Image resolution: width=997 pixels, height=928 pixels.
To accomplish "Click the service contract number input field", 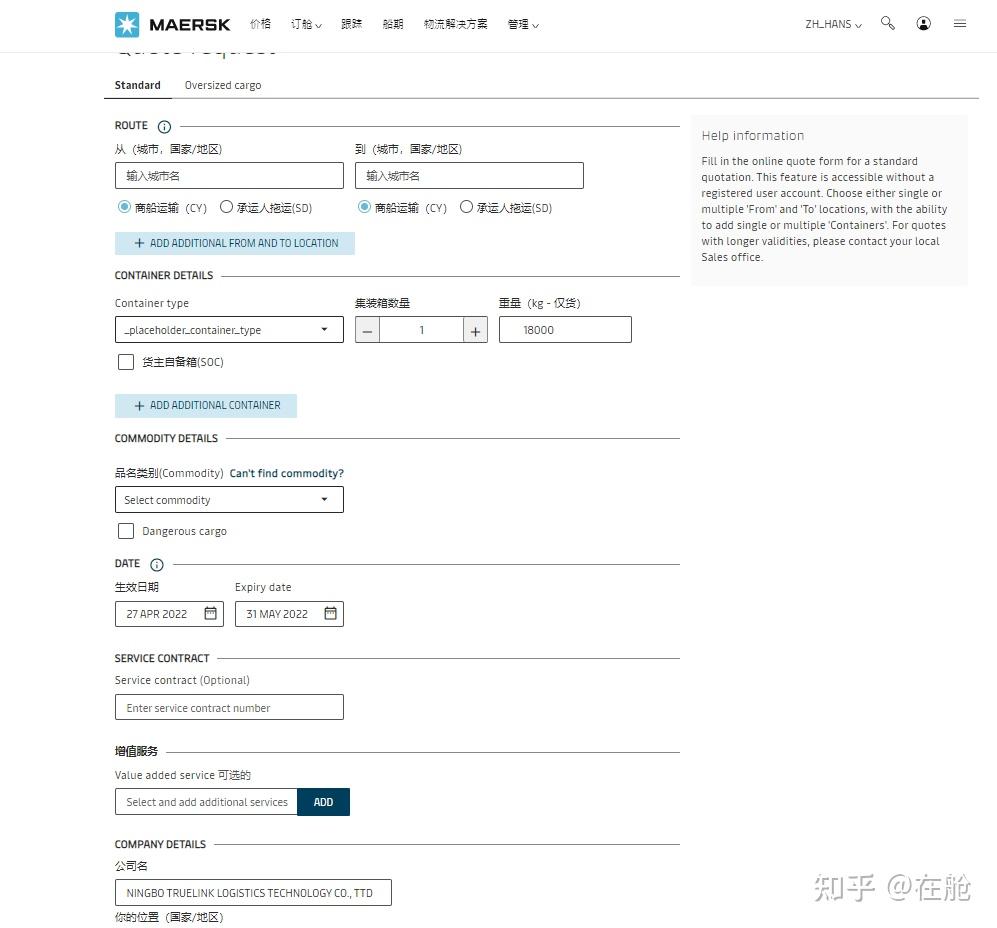I will tap(229, 707).
